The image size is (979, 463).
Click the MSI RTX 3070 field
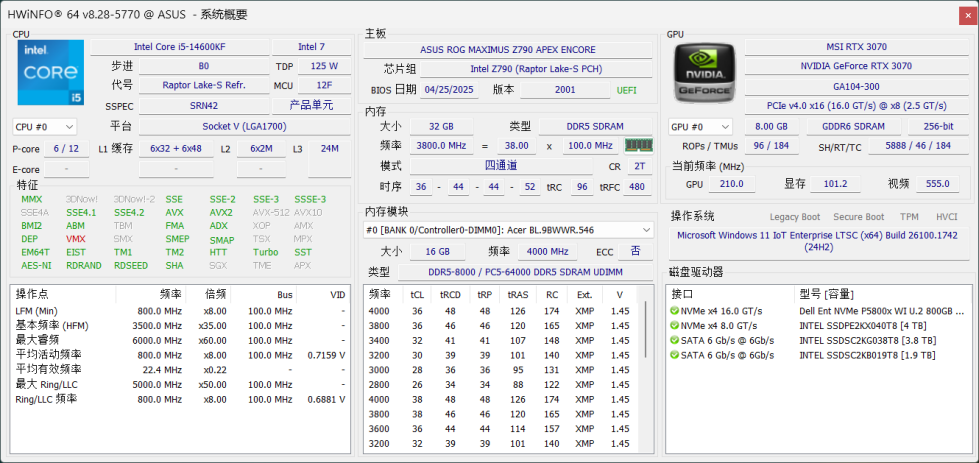[x=856, y=47]
